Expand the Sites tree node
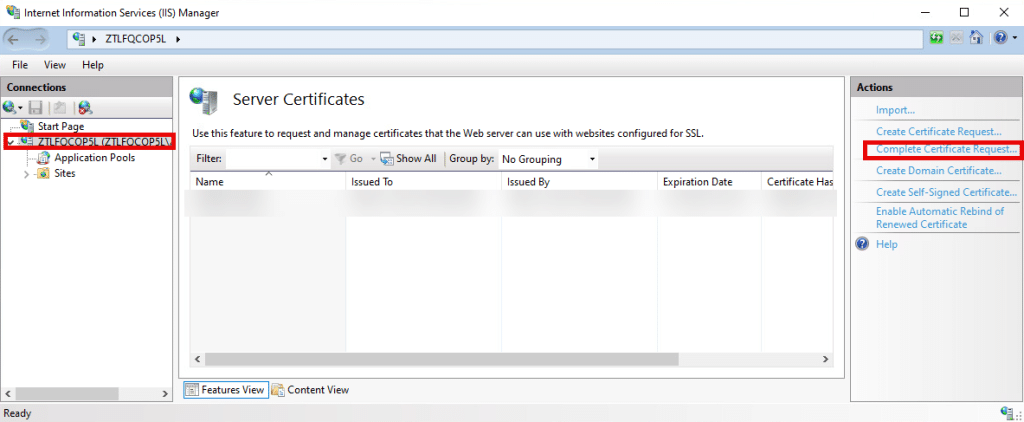The image size is (1024, 422). click(x=26, y=174)
